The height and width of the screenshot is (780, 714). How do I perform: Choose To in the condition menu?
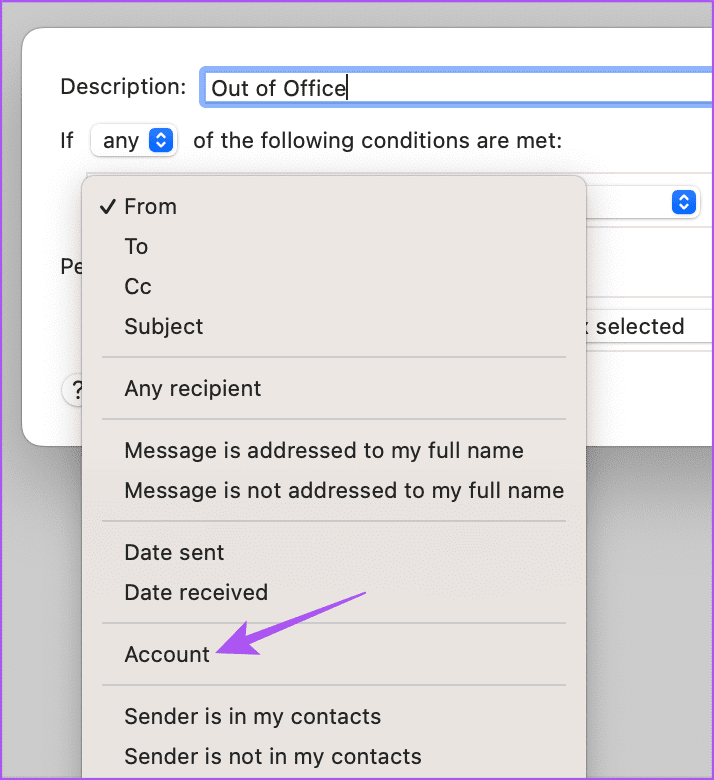pyautogui.click(x=334, y=247)
